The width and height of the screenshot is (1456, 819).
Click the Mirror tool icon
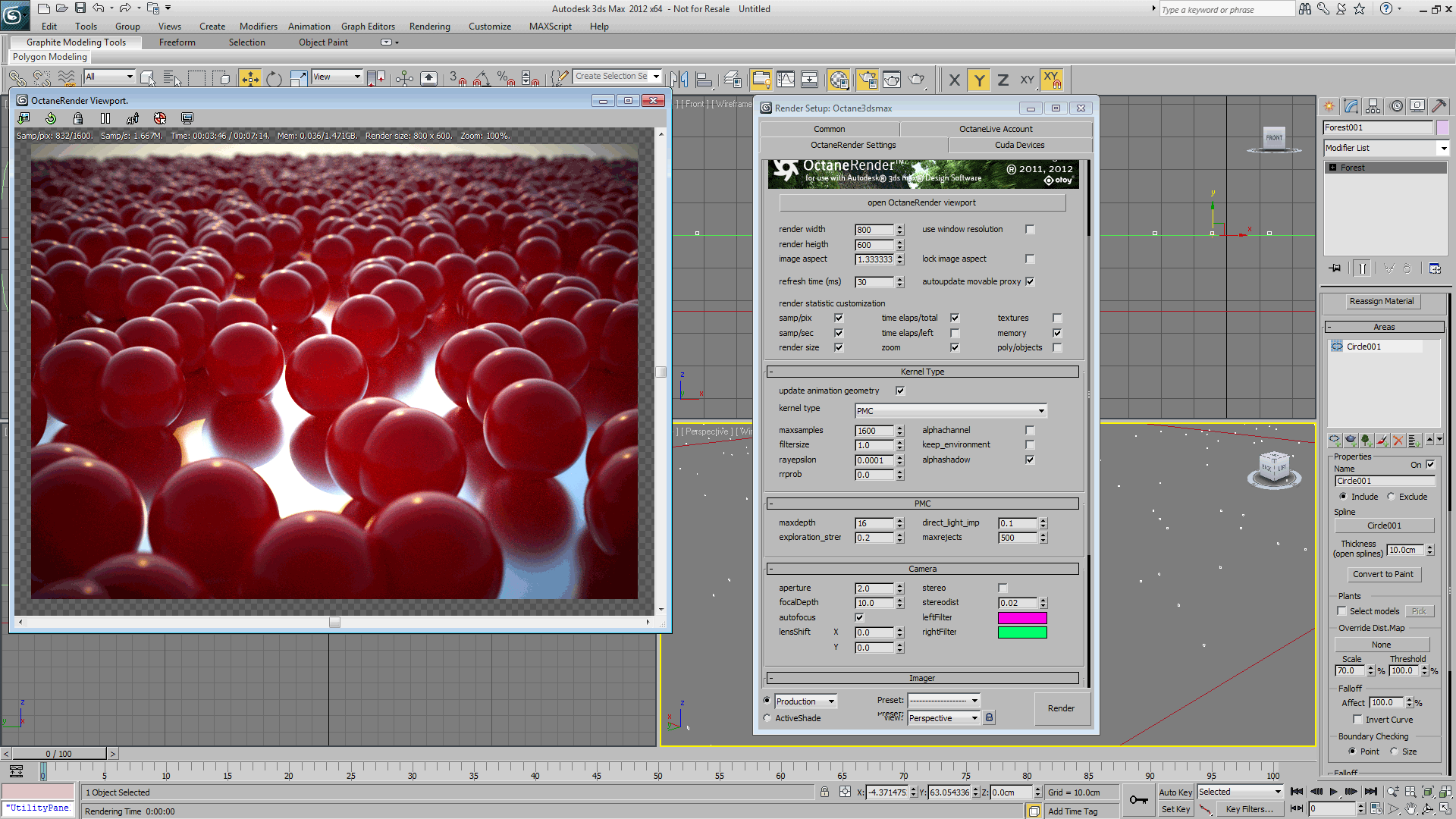(679, 79)
